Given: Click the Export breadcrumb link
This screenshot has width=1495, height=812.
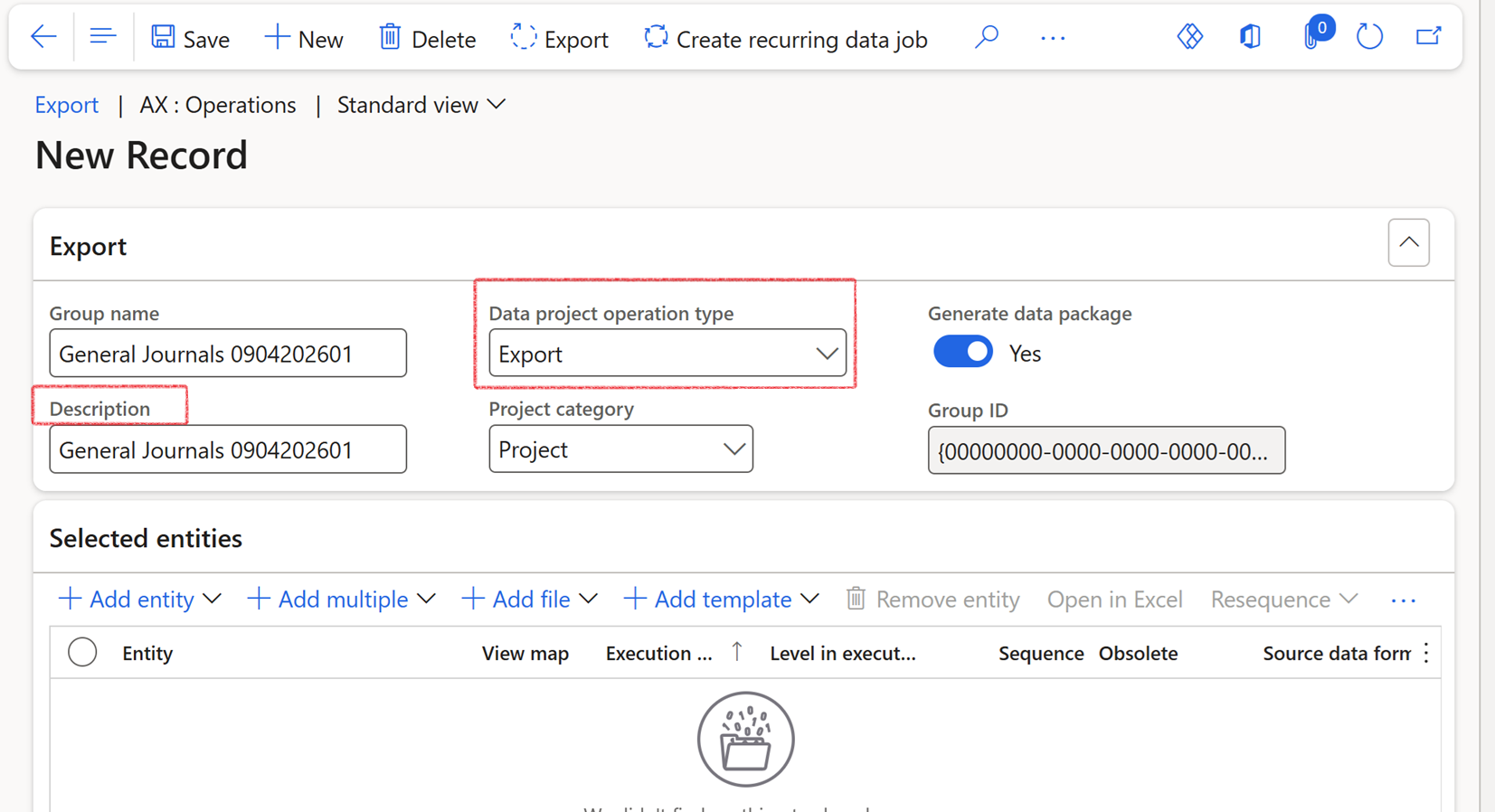Looking at the screenshot, I should [x=66, y=105].
